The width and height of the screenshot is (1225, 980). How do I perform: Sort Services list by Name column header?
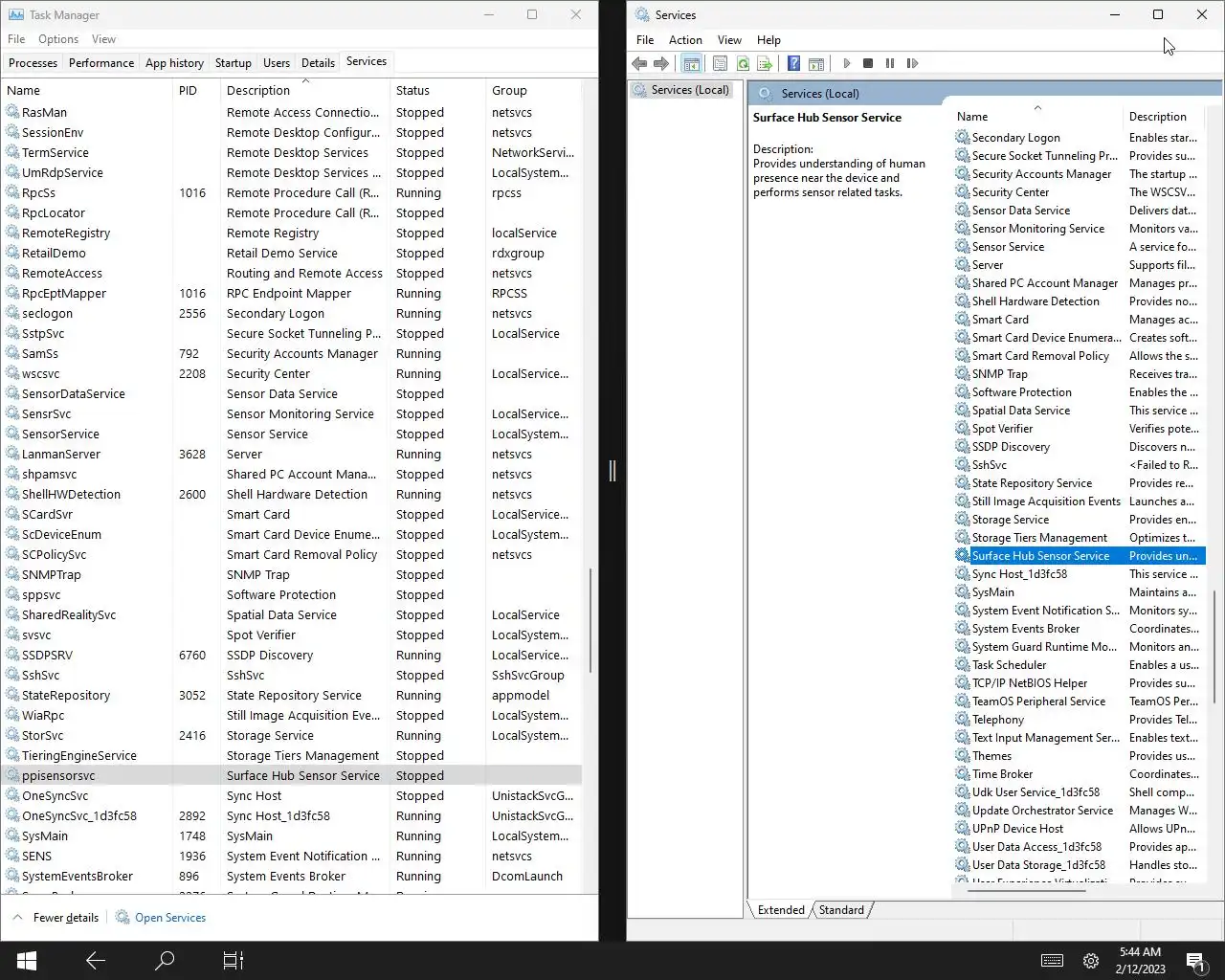coord(1037,116)
